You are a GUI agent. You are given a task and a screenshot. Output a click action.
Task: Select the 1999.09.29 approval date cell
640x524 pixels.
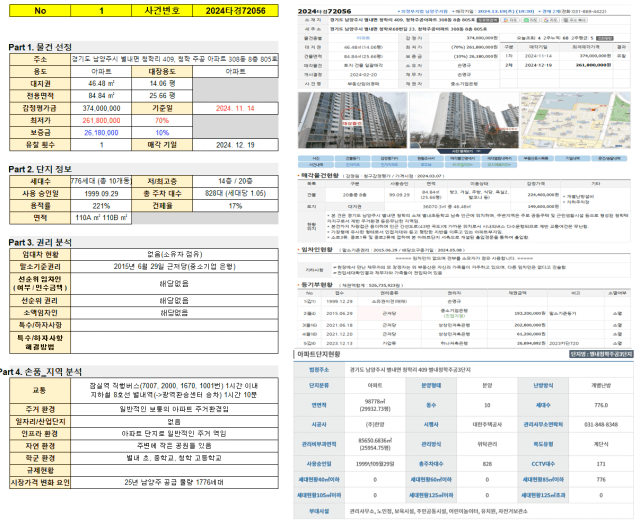tap(101, 193)
